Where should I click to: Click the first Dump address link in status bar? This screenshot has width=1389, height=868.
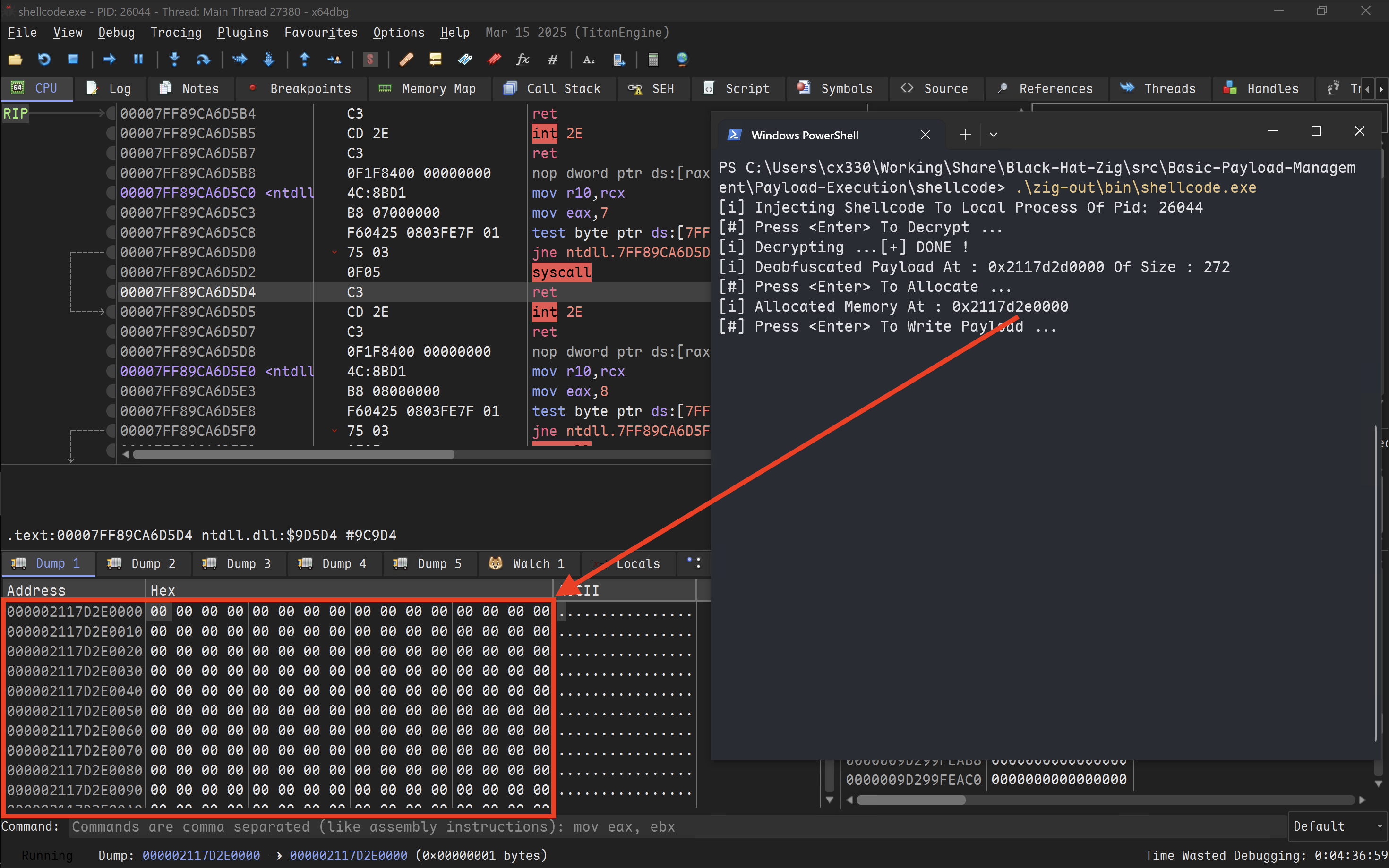point(201,855)
